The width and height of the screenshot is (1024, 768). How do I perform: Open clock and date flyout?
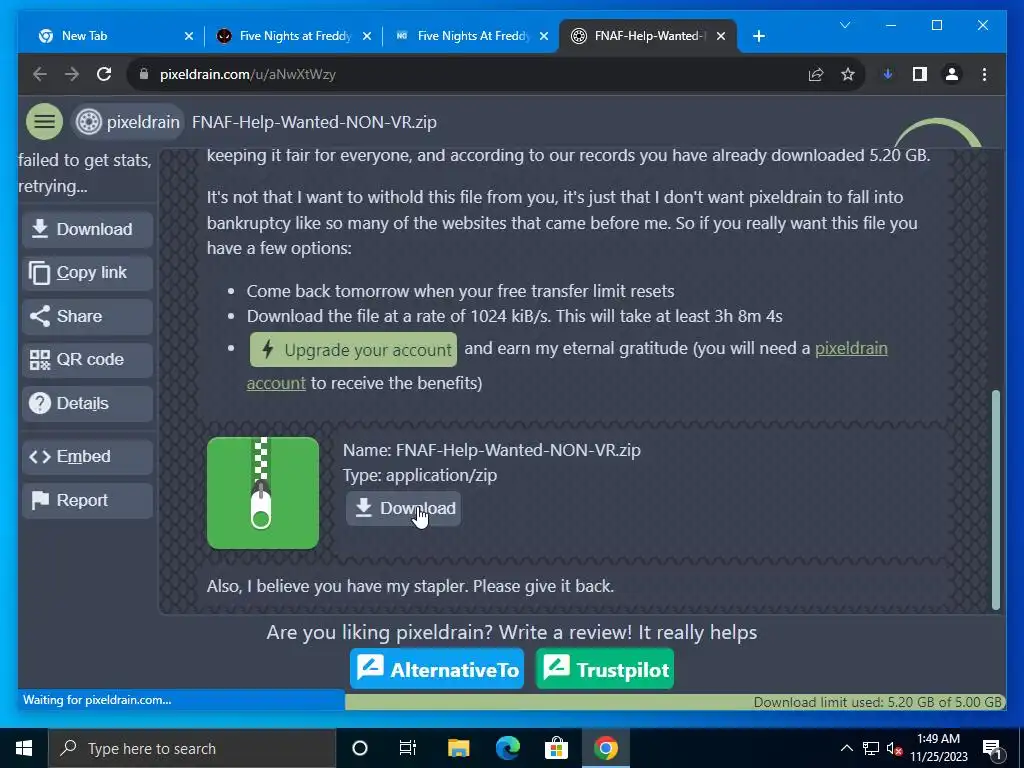click(938, 748)
